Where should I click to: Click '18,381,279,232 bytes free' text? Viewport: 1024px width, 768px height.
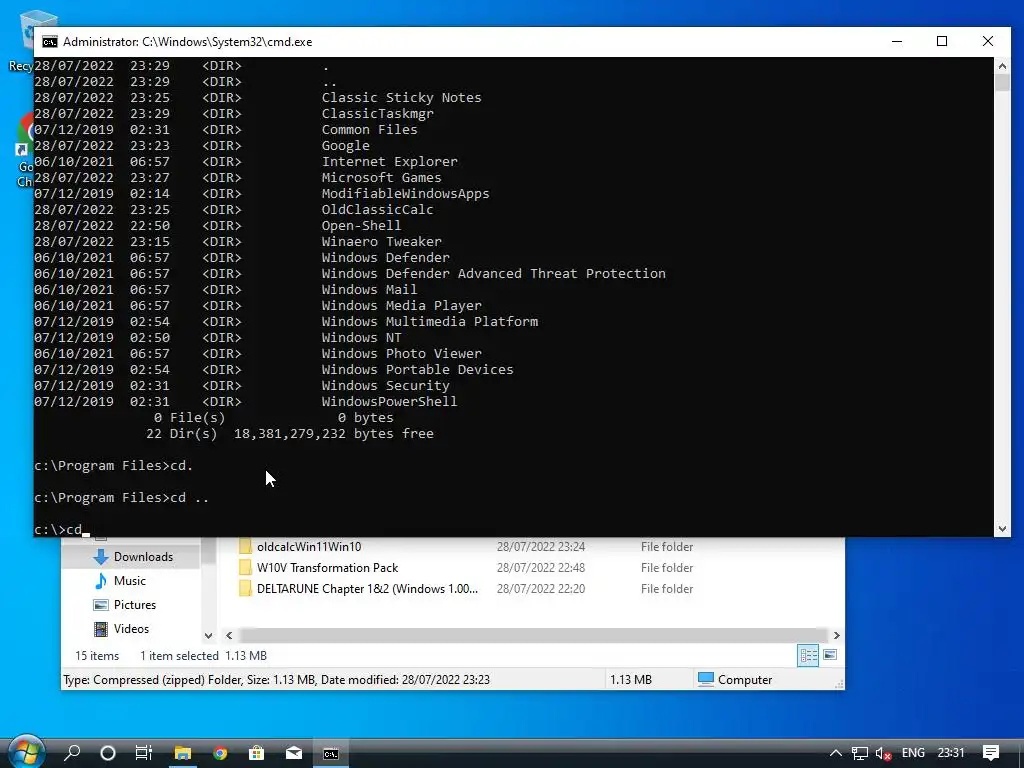(334, 434)
